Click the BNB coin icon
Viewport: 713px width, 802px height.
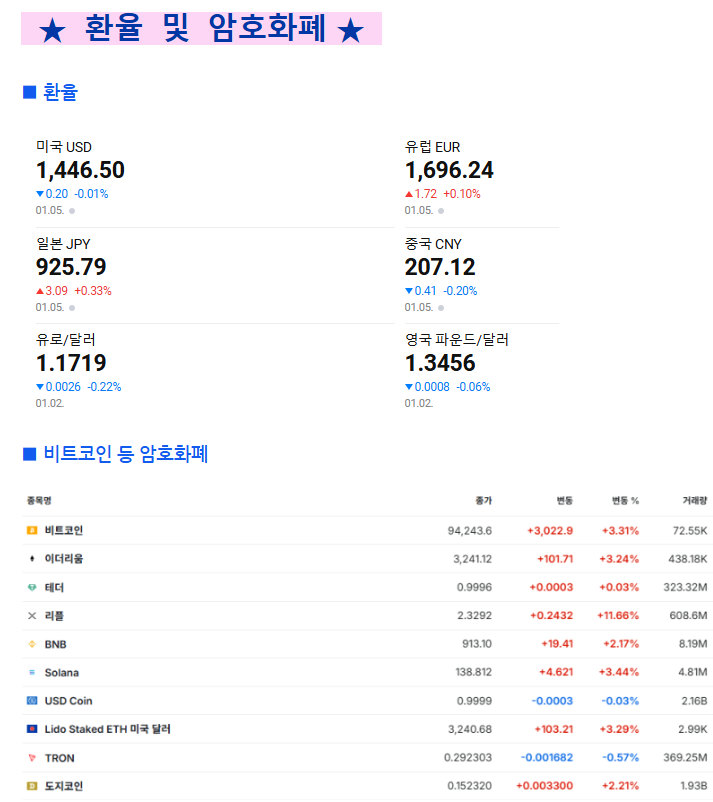[x=32, y=644]
